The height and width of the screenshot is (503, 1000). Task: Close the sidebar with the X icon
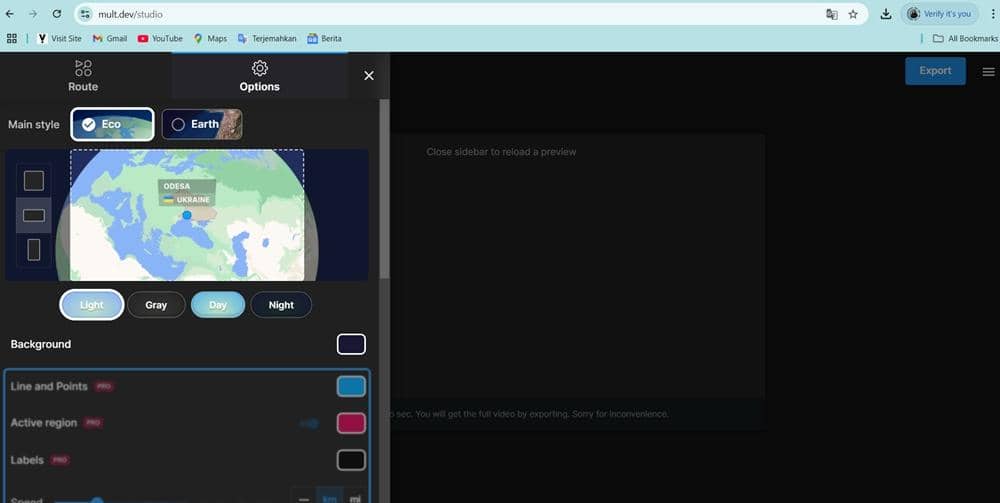click(x=369, y=76)
